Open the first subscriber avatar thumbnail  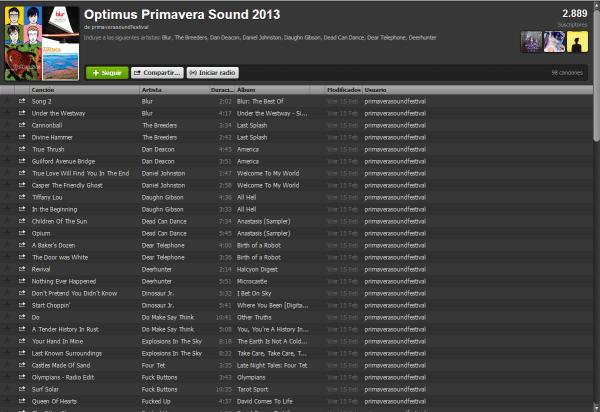pyautogui.click(x=532, y=42)
